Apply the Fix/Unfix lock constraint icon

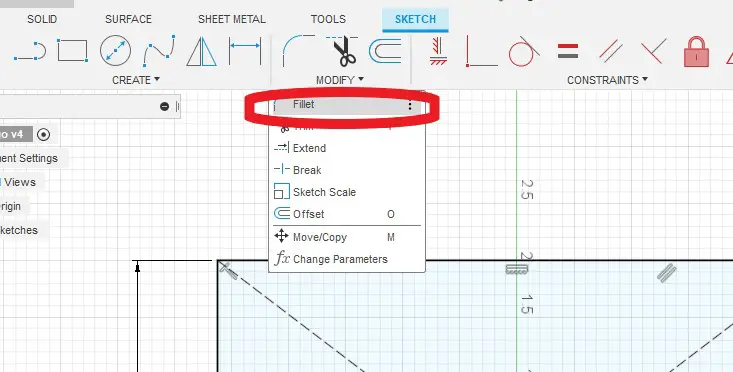click(696, 51)
